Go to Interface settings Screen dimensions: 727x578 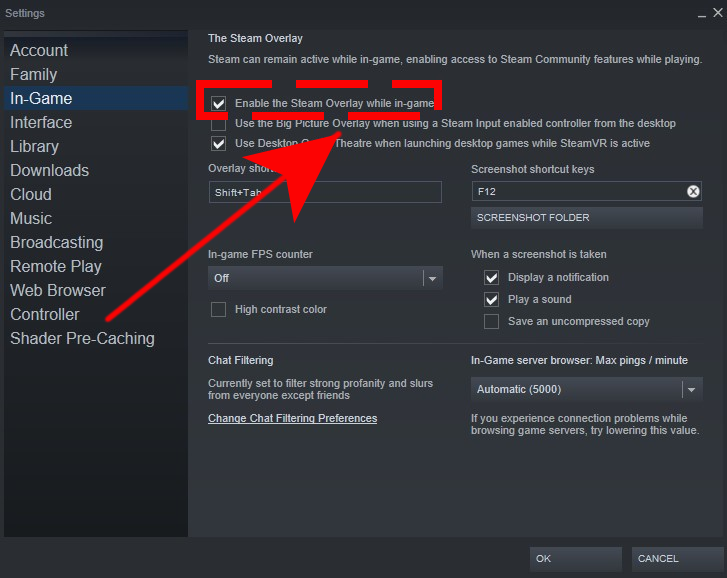point(96,122)
